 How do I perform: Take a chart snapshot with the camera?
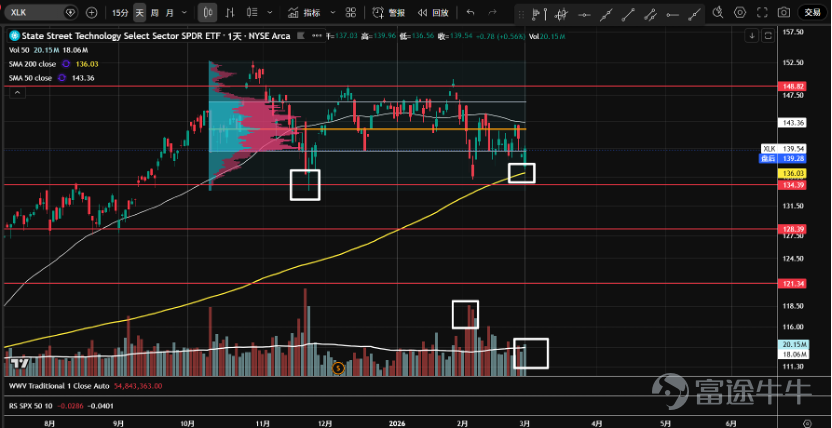click(784, 12)
